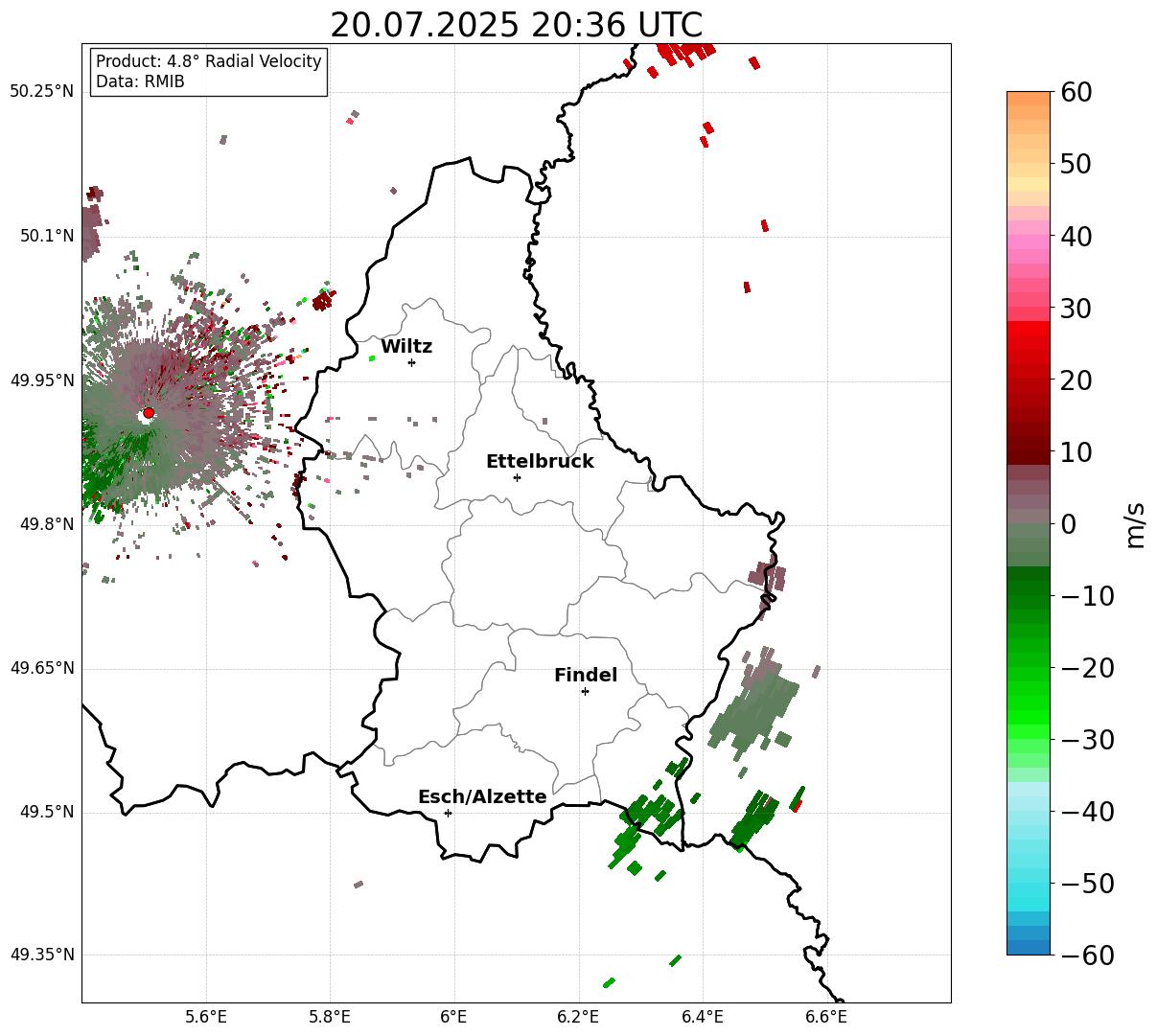The image size is (1157, 1036).
Task: Click the 6.2°E longitude label
Action: click(x=579, y=1017)
